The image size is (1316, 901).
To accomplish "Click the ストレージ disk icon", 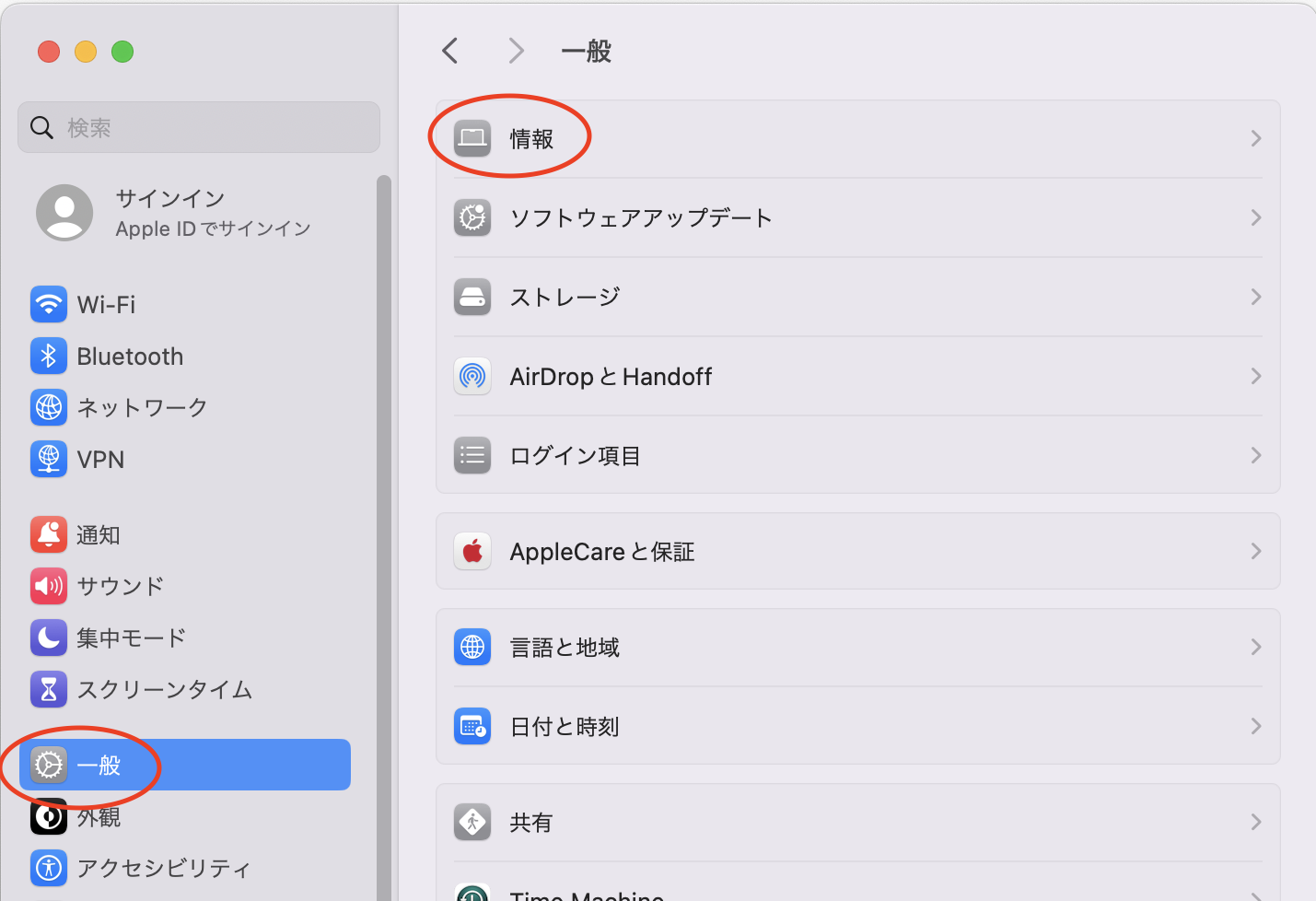I will pyautogui.click(x=472, y=297).
